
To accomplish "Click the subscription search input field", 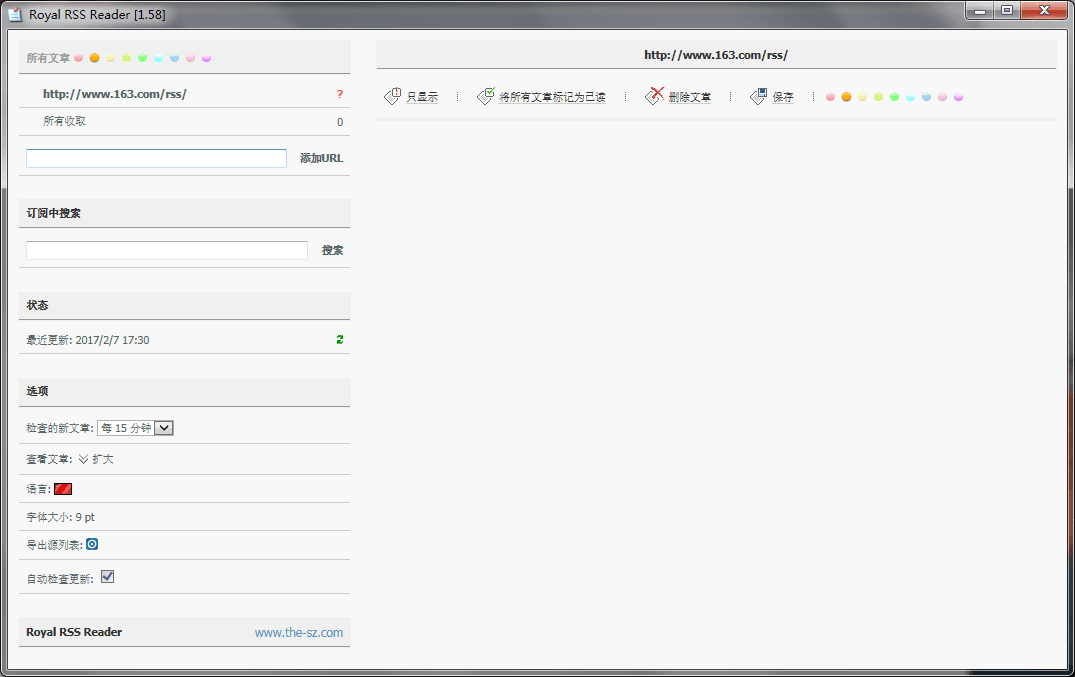I will pos(167,250).
